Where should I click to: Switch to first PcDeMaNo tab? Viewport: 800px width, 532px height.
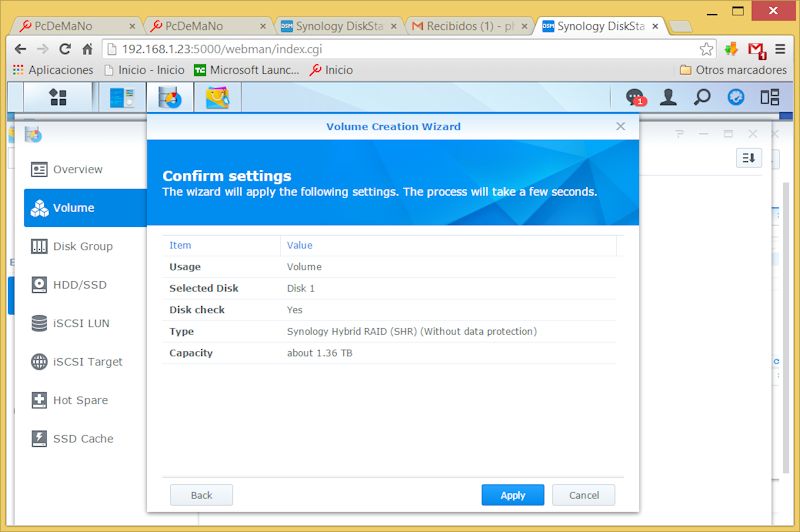[77, 26]
